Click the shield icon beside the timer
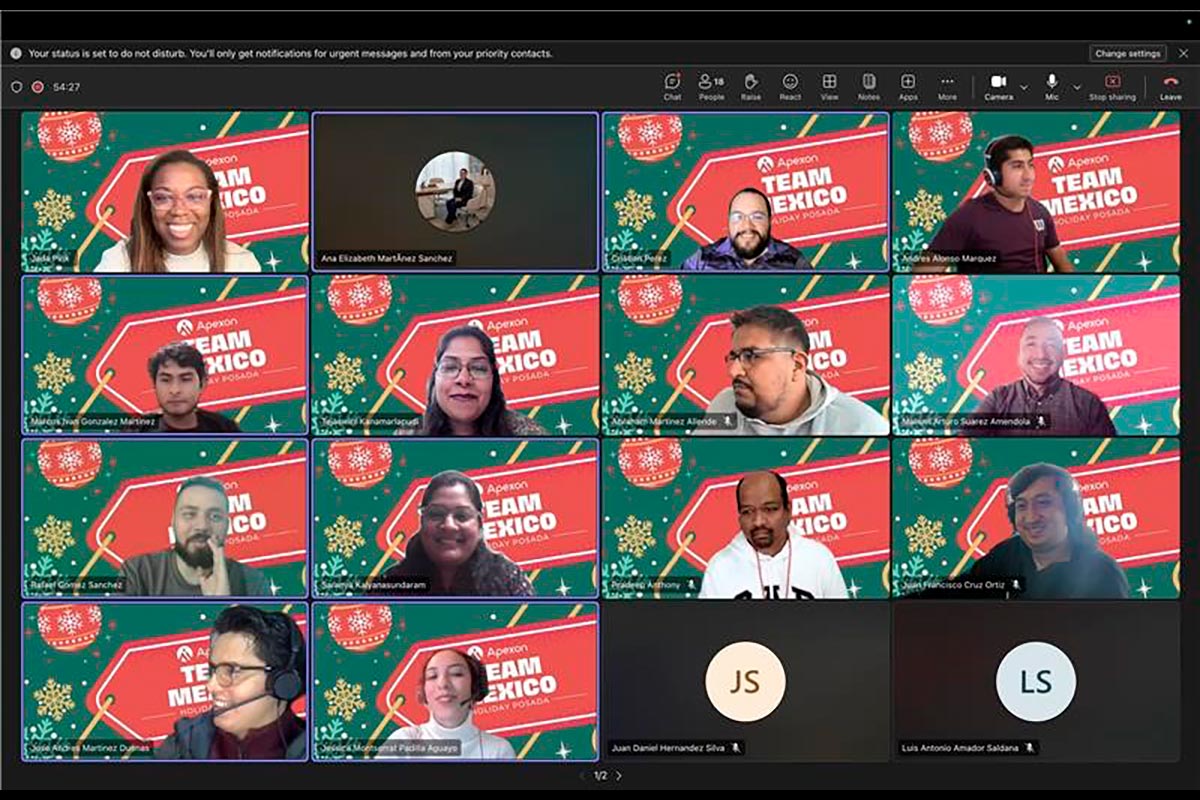This screenshot has height=800, width=1200. 16,87
